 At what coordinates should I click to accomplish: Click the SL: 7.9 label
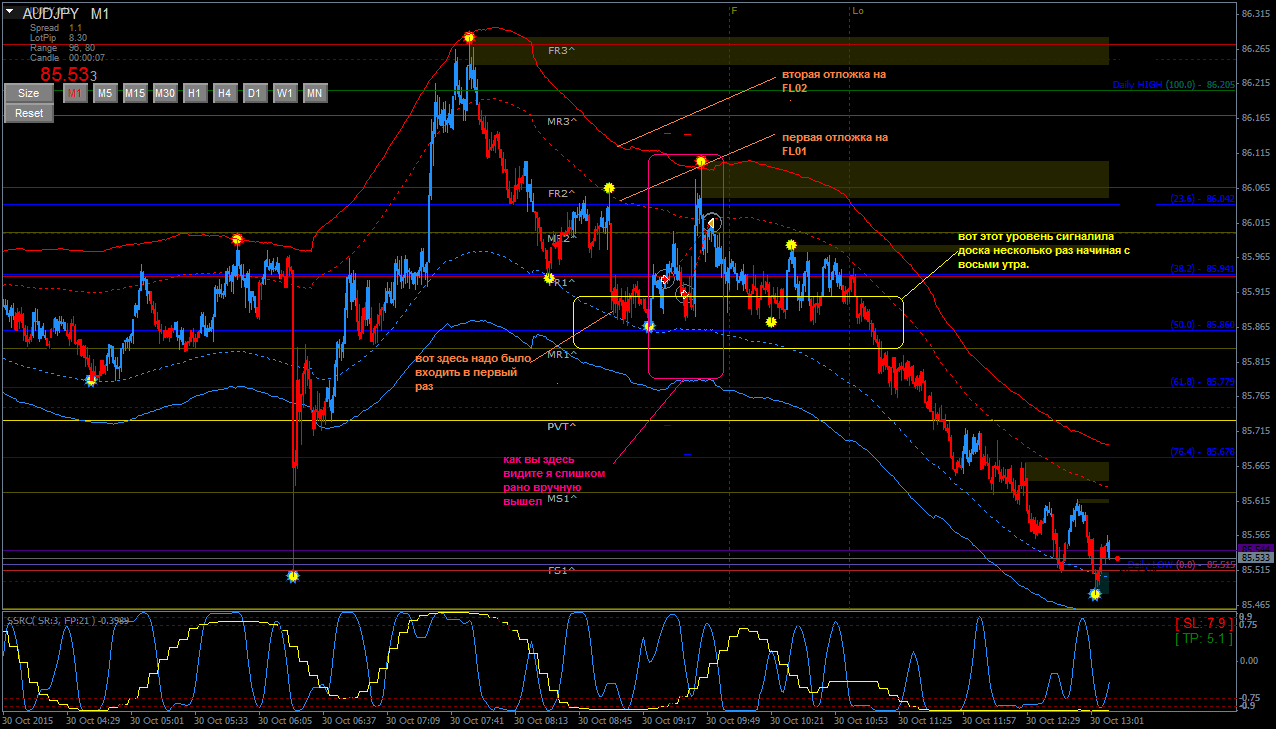pos(1203,623)
